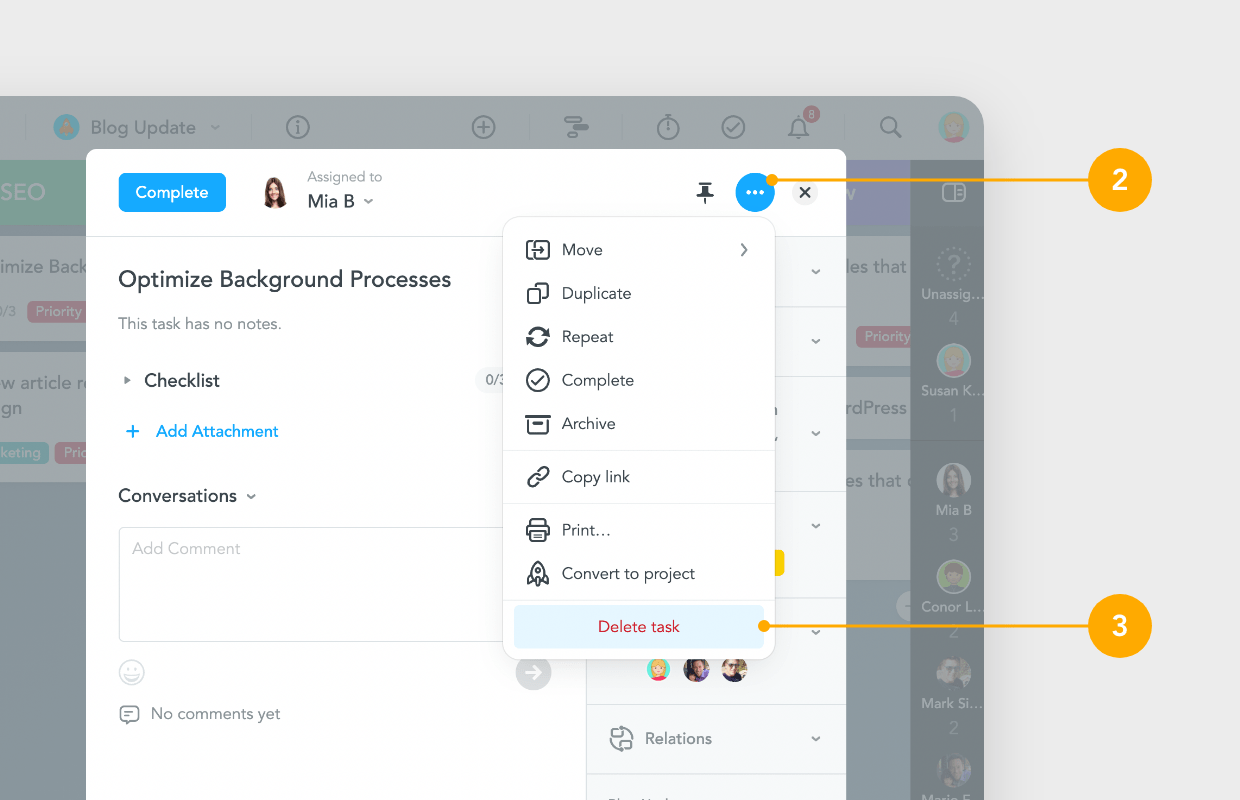This screenshot has width=1240, height=800.
Task: Open the timeline view icon in the top bar
Action: [576, 127]
